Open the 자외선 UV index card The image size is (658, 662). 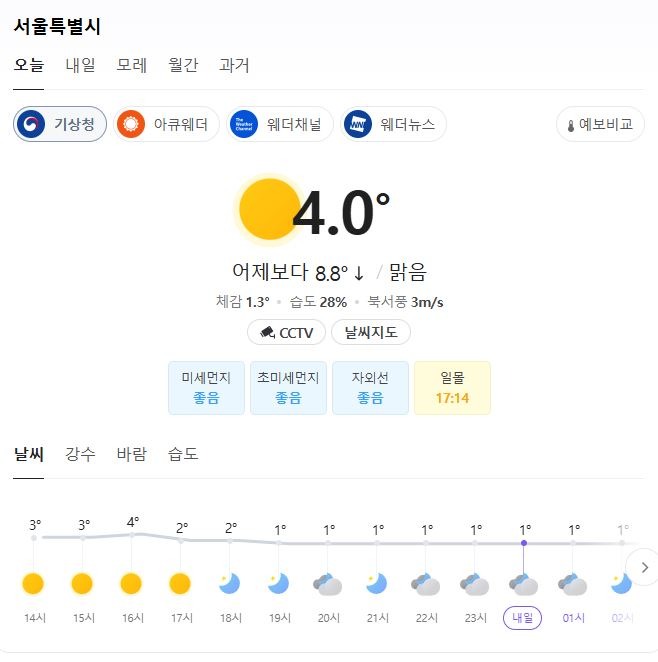370,388
